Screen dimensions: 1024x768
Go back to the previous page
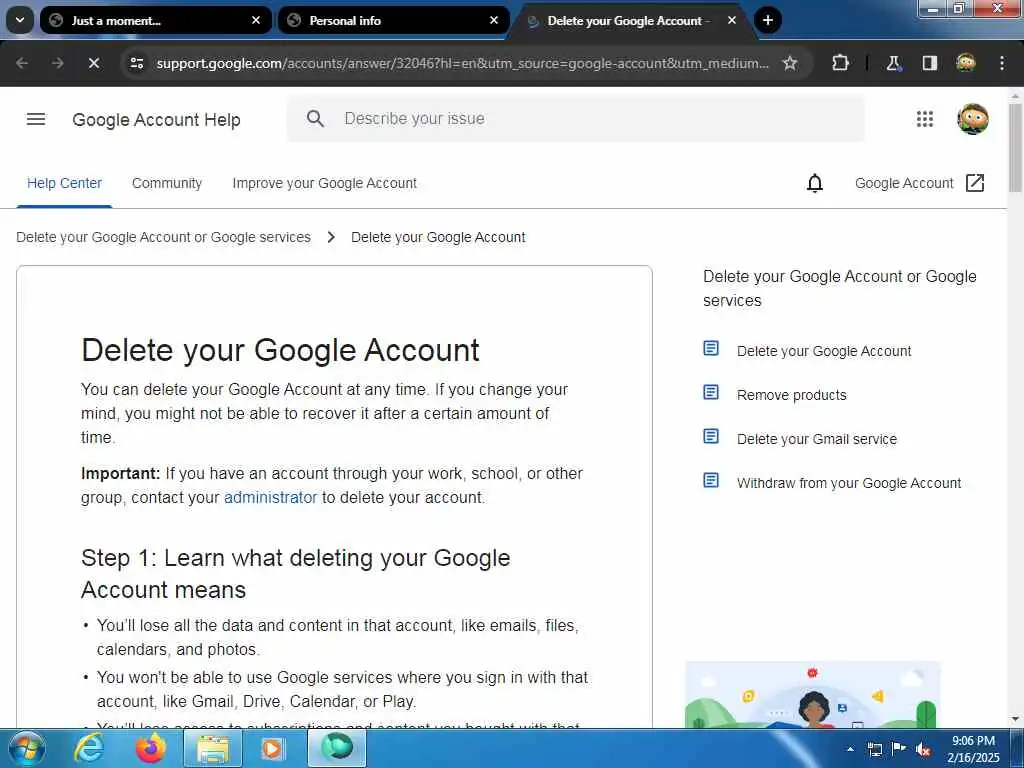pos(22,63)
